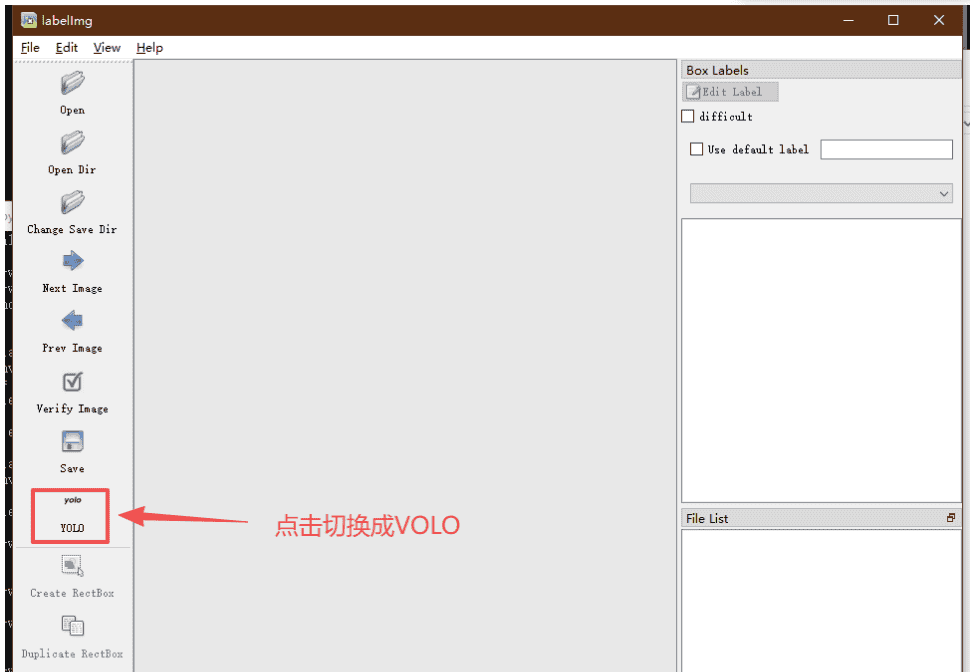Viewport: 970px width, 672px height.
Task: Enable the difficult checkbox
Action: coord(687,116)
